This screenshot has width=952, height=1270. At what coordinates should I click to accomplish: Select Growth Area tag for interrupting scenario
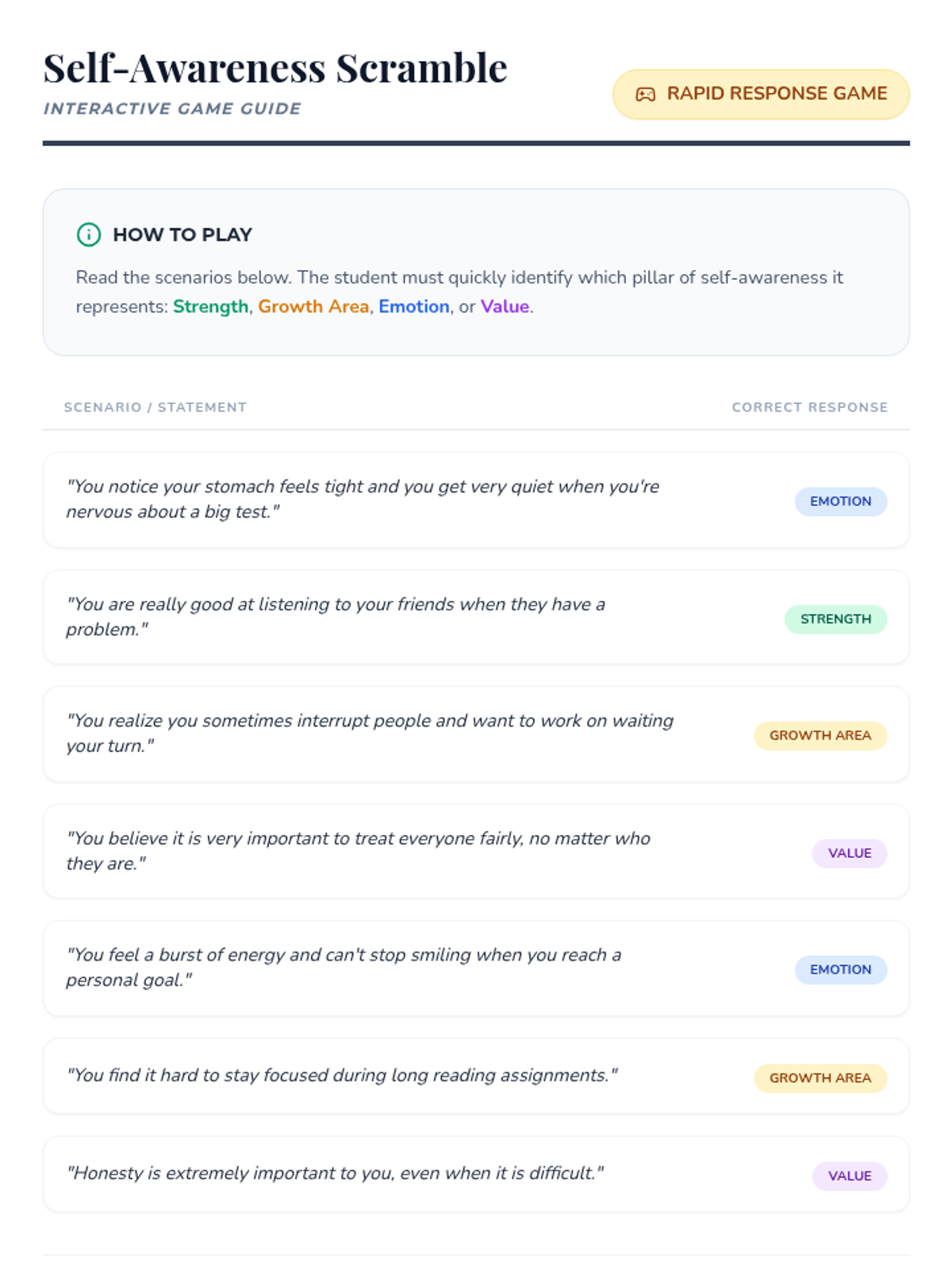point(820,736)
